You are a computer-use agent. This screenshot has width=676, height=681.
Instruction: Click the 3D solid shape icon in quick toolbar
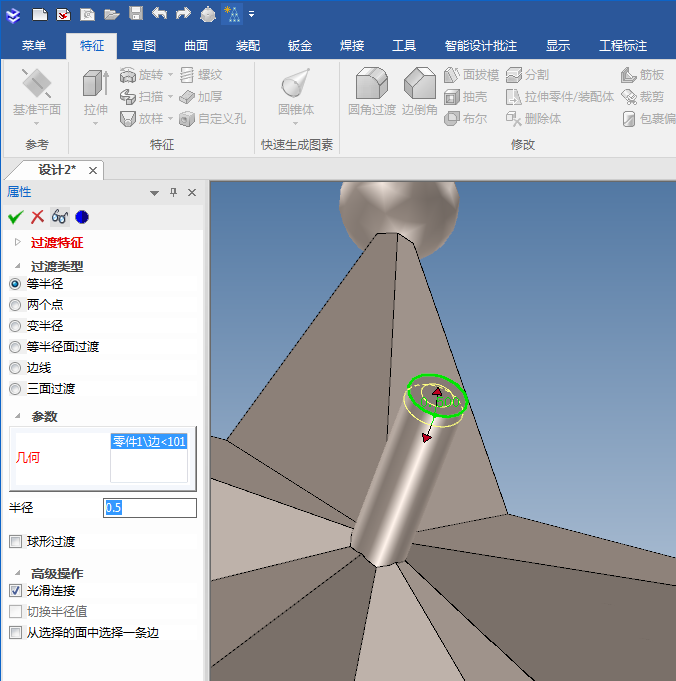click(x=208, y=14)
